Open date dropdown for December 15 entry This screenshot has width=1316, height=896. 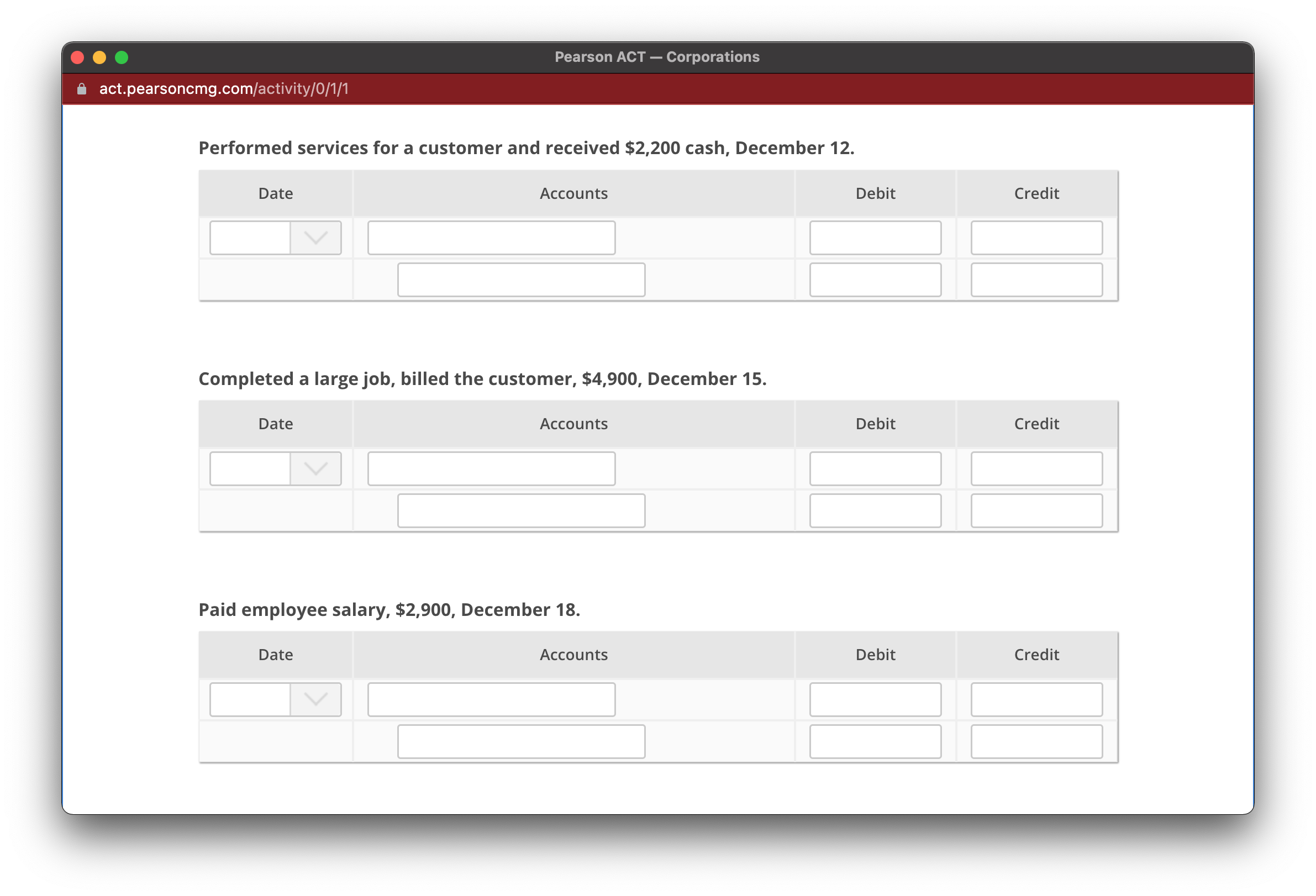[x=315, y=468]
